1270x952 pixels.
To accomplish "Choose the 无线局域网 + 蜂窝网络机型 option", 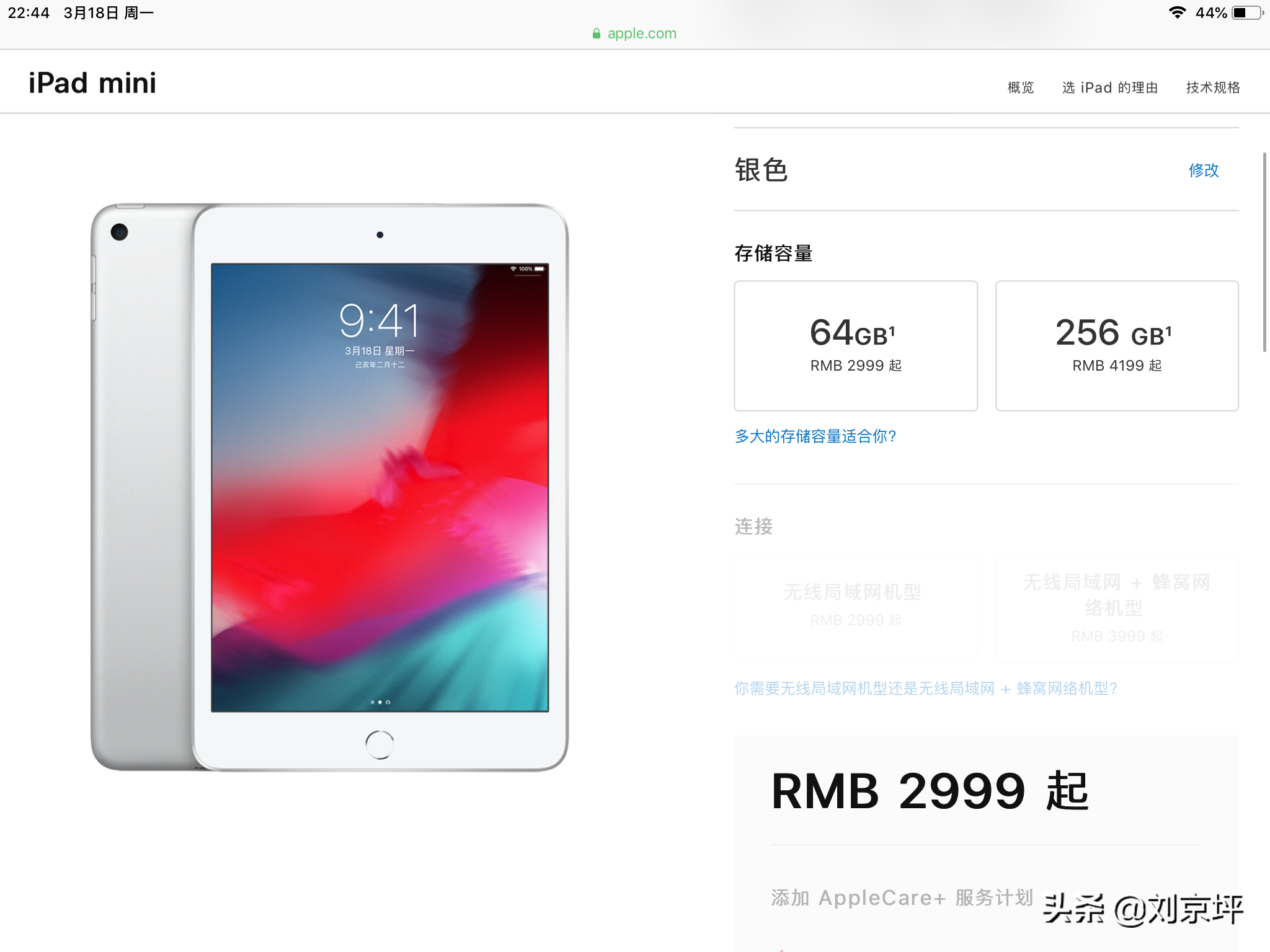I will [1117, 608].
